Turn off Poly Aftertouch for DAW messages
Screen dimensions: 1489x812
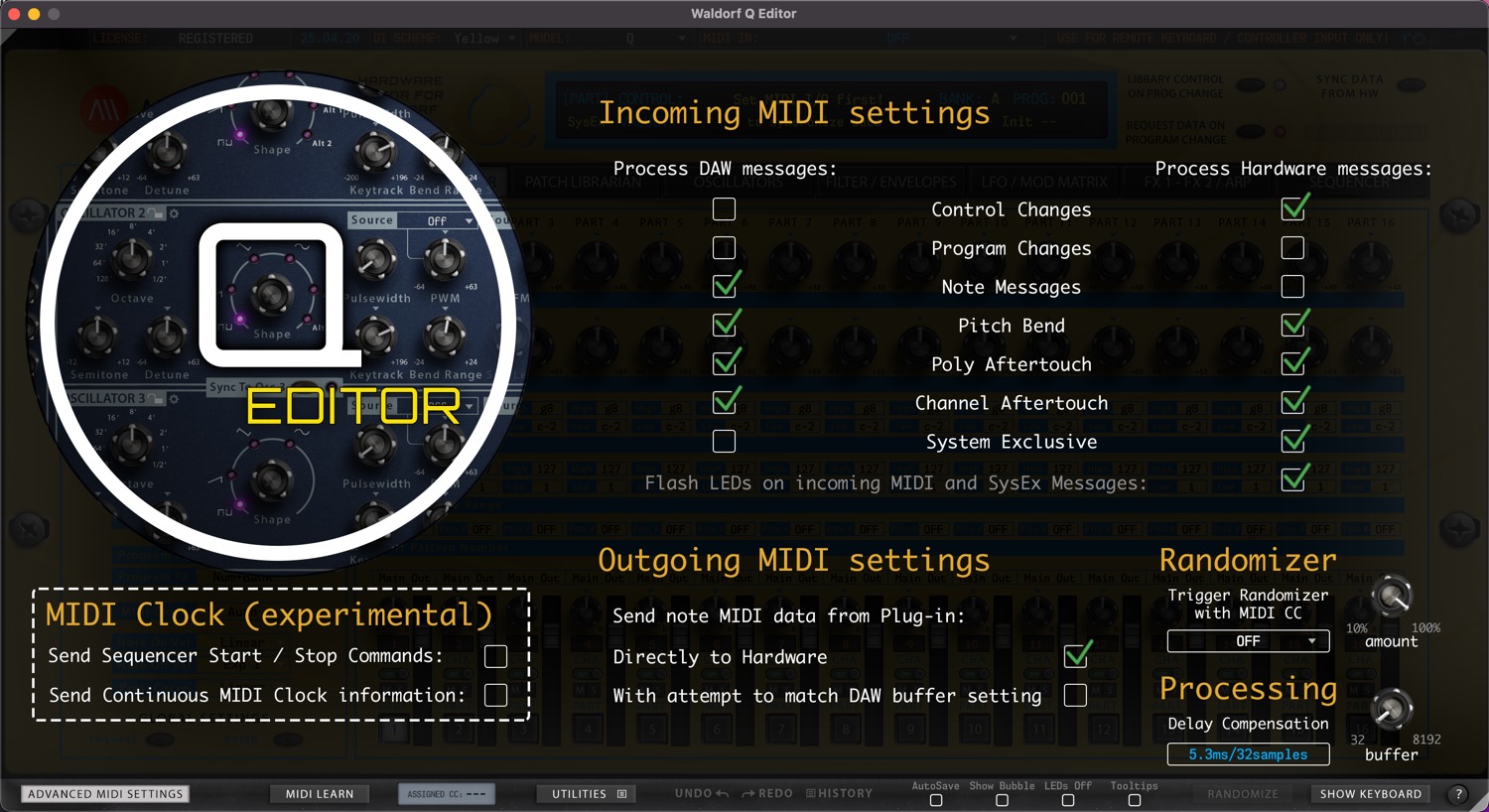click(x=725, y=364)
